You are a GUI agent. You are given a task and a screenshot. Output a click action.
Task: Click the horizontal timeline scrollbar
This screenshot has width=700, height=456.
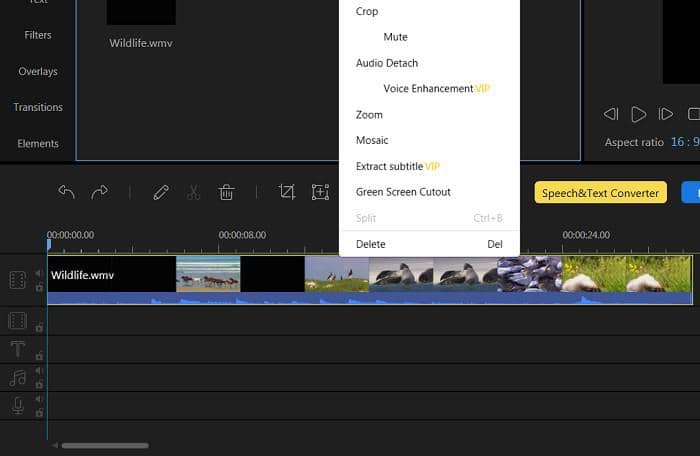pos(105,445)
